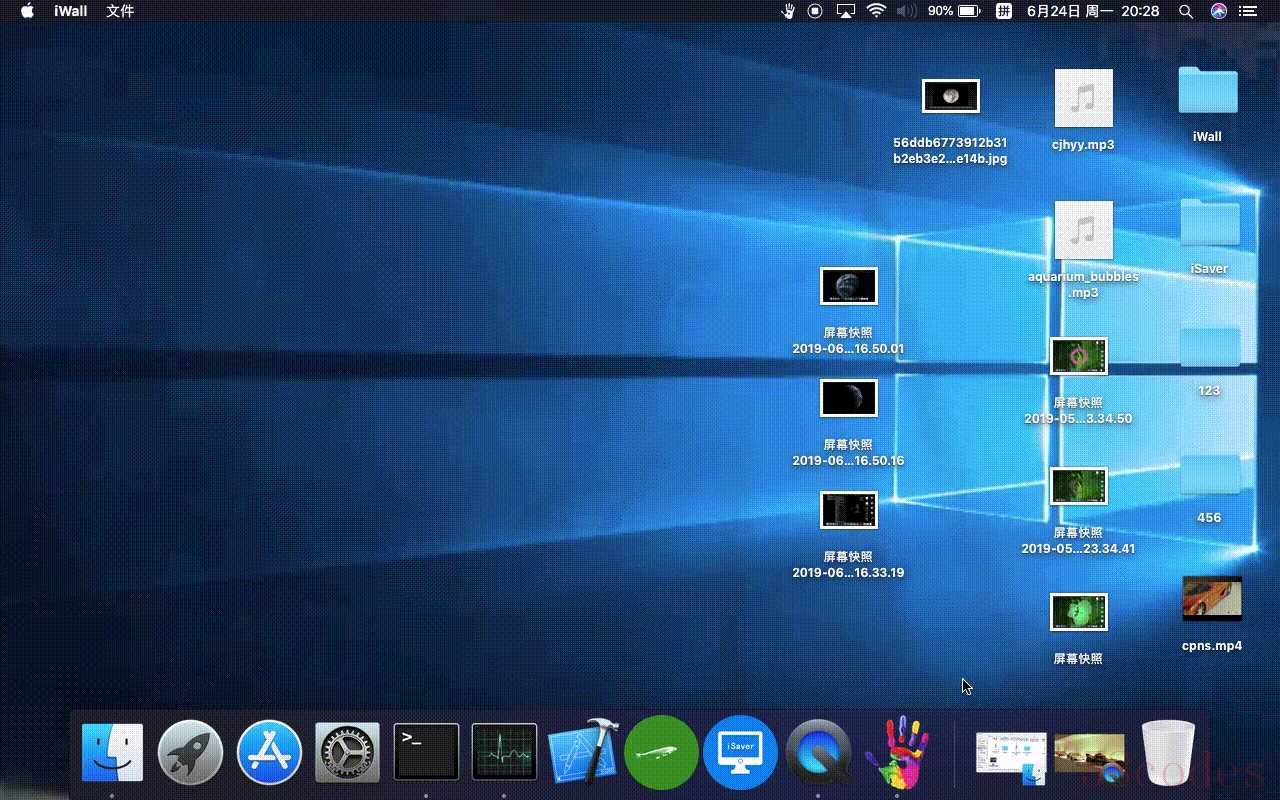The width and height of the screenshot is (1280, 800).
Task: Expand the AirPlay display menu
Action: (846, 11)
